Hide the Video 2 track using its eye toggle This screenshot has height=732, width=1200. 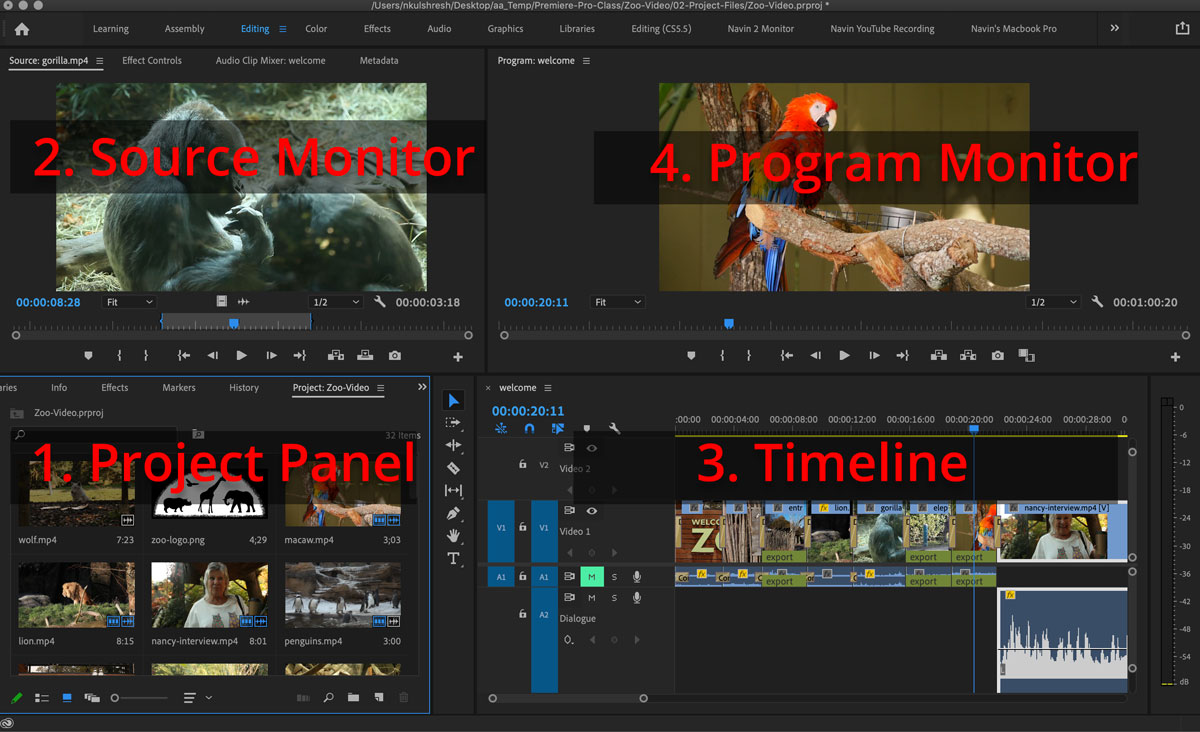(592, 448)
